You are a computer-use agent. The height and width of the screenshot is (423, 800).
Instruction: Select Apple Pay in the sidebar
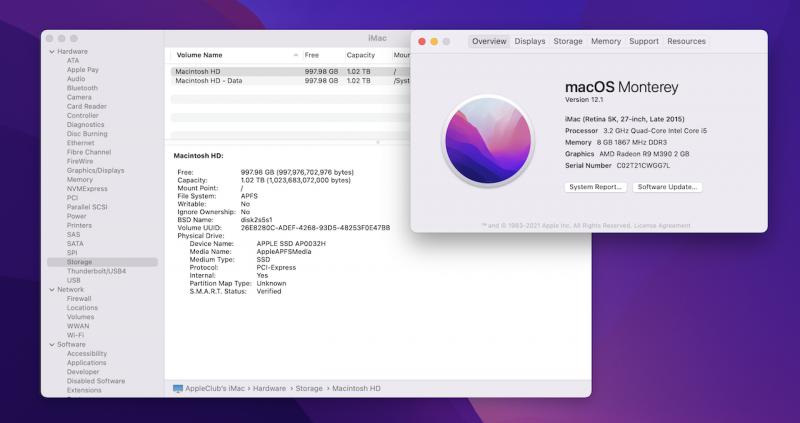(x=83, y=70)
